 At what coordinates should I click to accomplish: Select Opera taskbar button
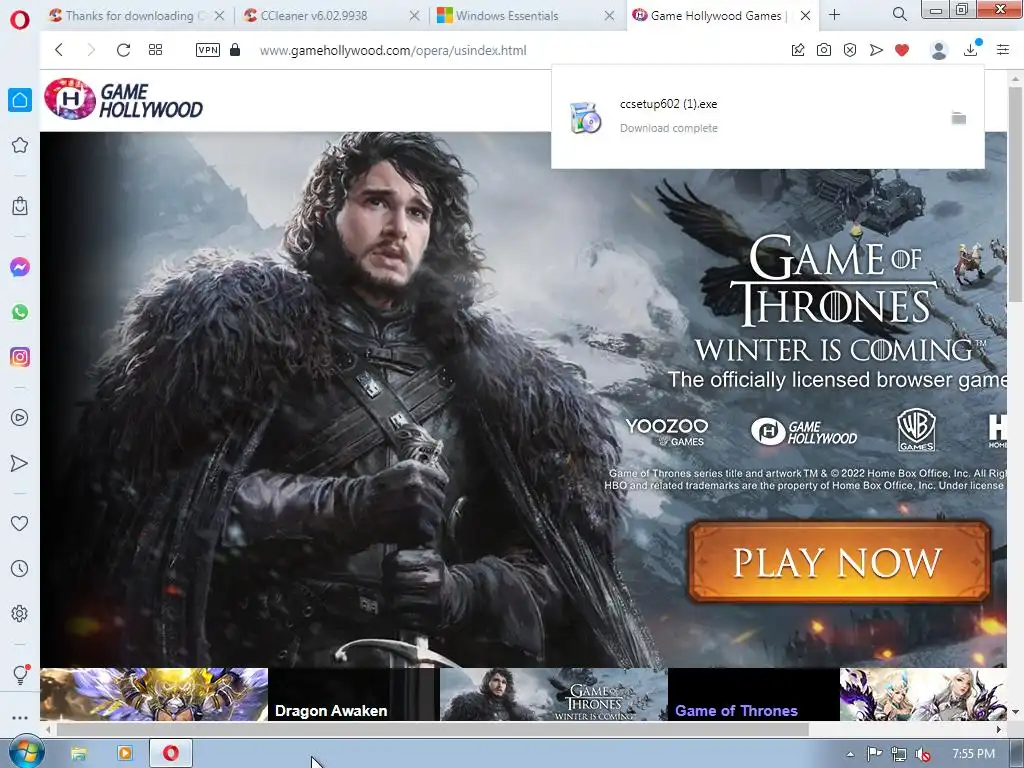click(171, 754)
